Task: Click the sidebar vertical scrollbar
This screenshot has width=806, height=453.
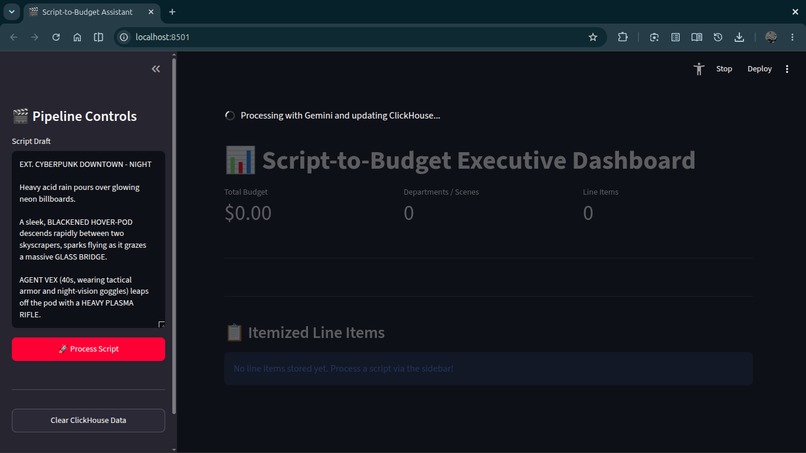Action: (x=174, y=237)
